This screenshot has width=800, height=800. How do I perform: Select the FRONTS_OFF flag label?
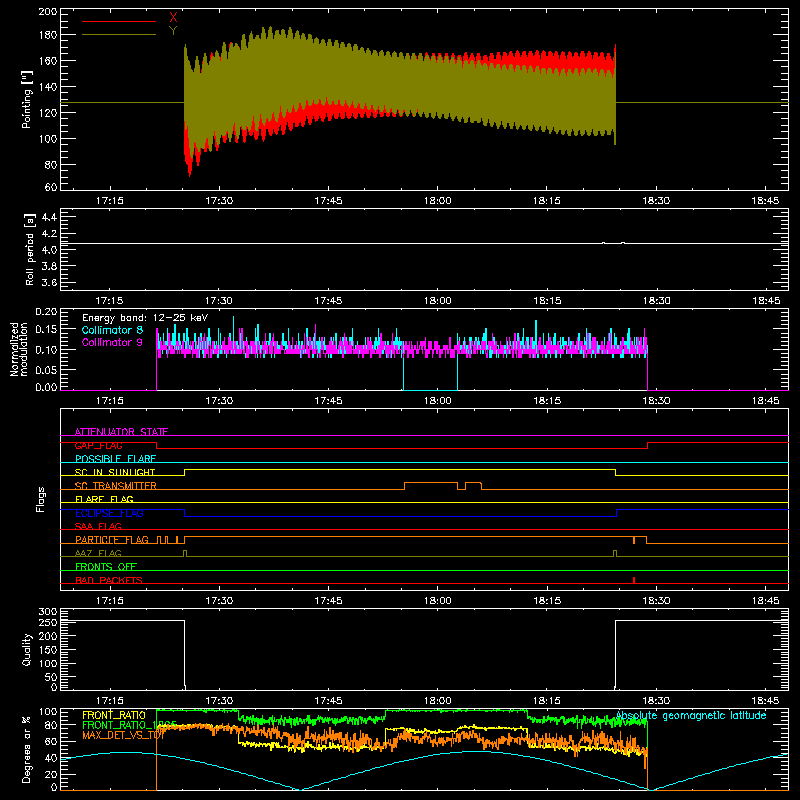106,567
